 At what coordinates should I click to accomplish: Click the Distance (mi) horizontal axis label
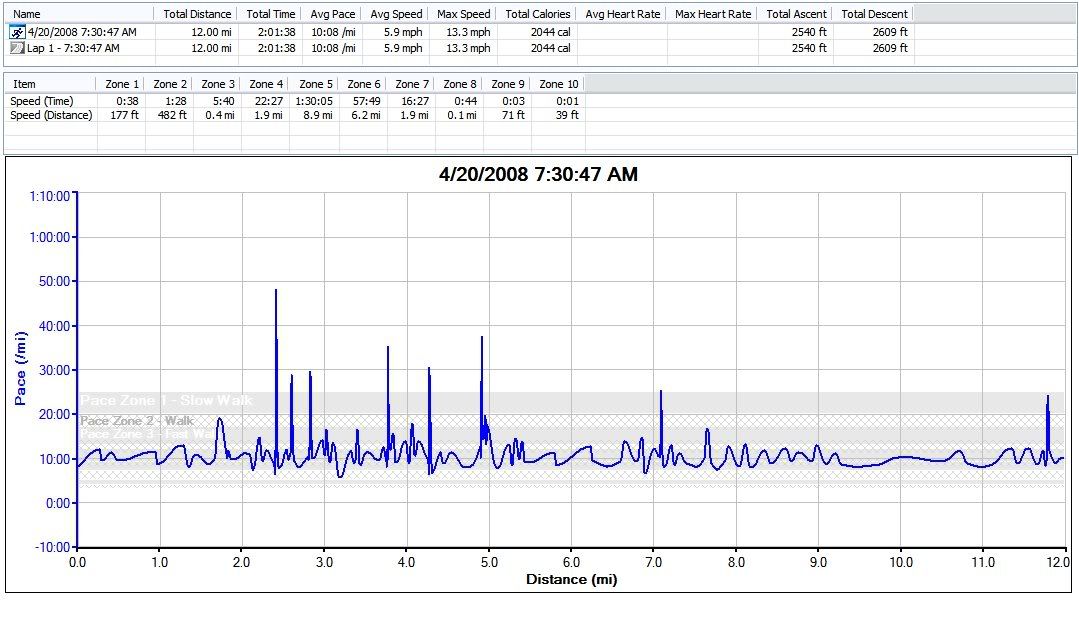(x=571, y=579)
